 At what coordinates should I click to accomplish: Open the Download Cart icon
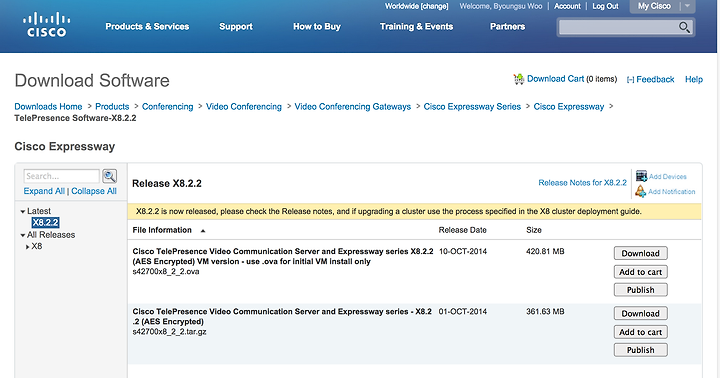pyautogui.click(x=518, y=79)
